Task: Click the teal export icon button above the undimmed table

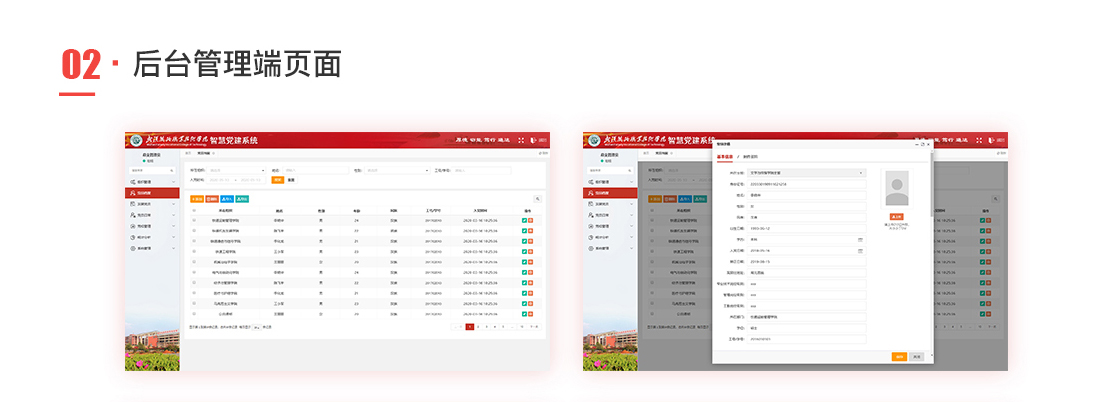Action: point(242,199)
